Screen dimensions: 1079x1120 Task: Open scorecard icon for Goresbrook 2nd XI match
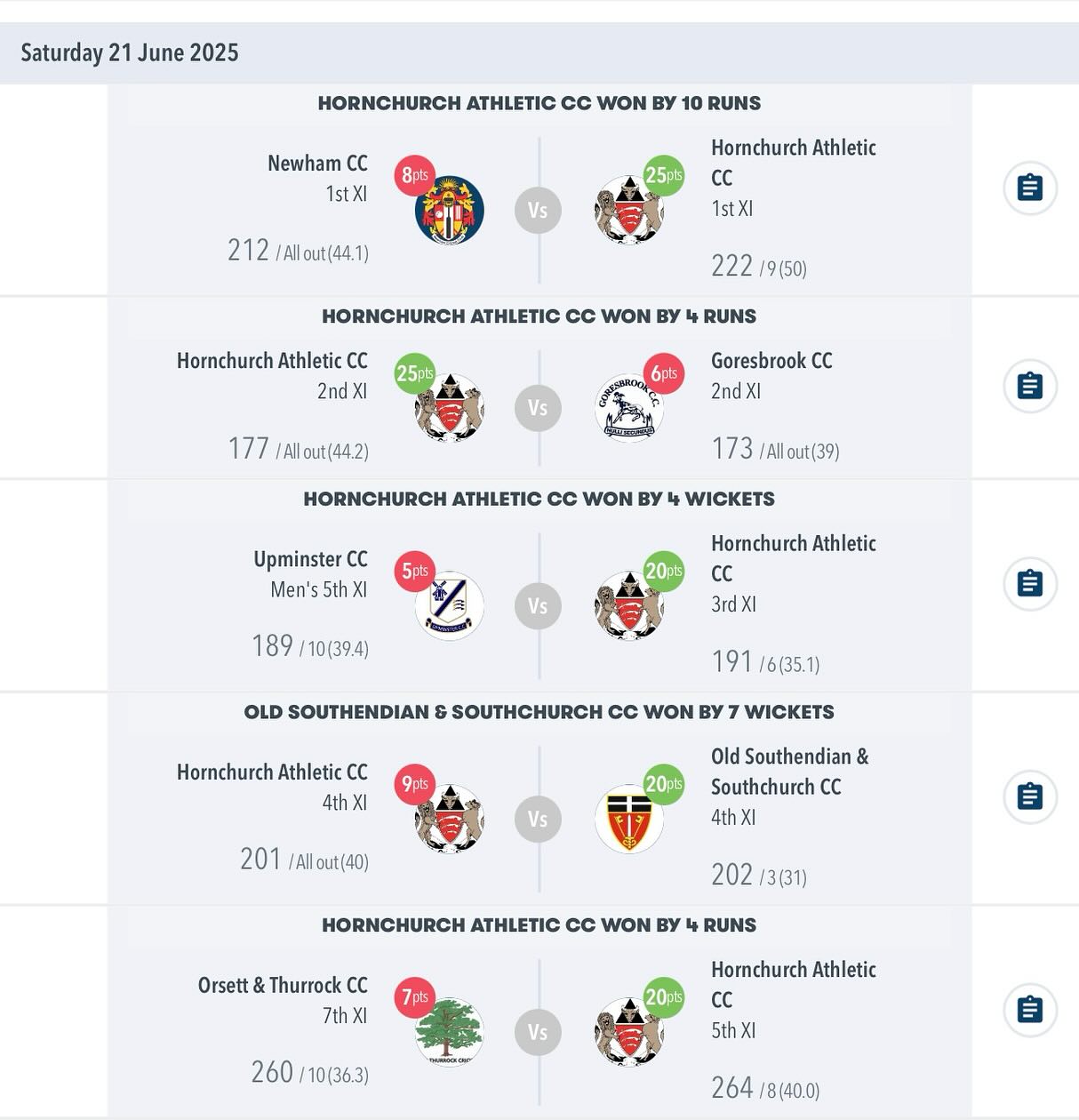[x=1029, y=387]
